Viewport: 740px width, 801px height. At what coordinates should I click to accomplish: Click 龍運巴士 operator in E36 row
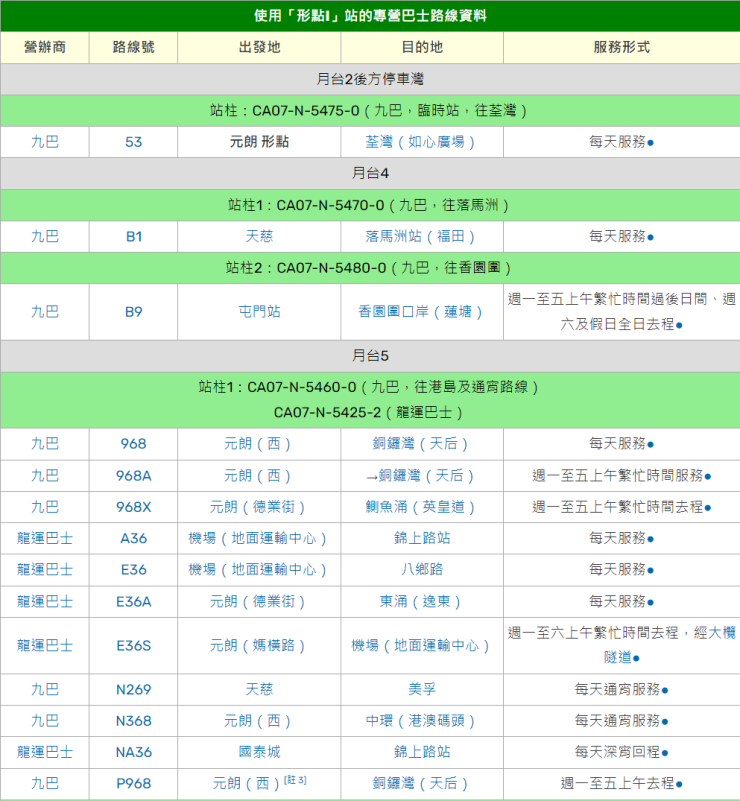(45, 570)
